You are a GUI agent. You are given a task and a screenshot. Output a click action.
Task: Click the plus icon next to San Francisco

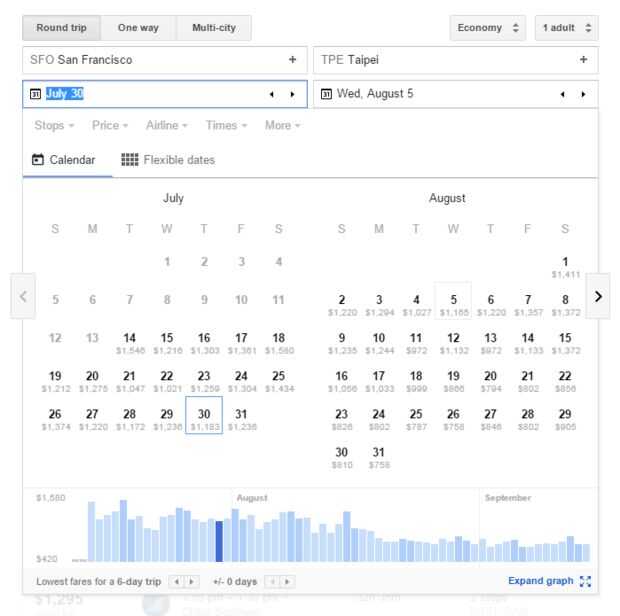(x=292, y=60)
